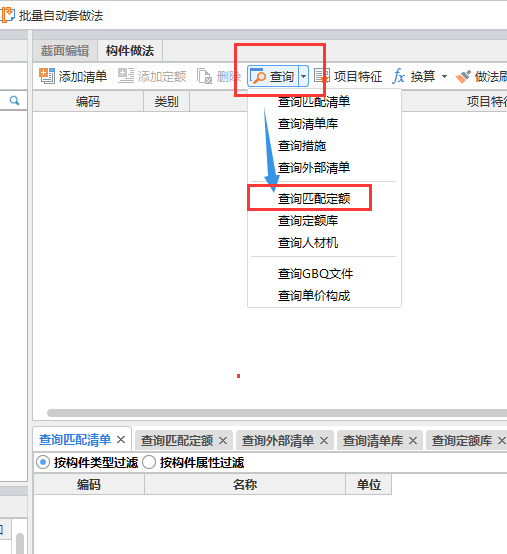
Task: Select 查询匹配定额 from the menu
Action: click(x=314, y=199)
